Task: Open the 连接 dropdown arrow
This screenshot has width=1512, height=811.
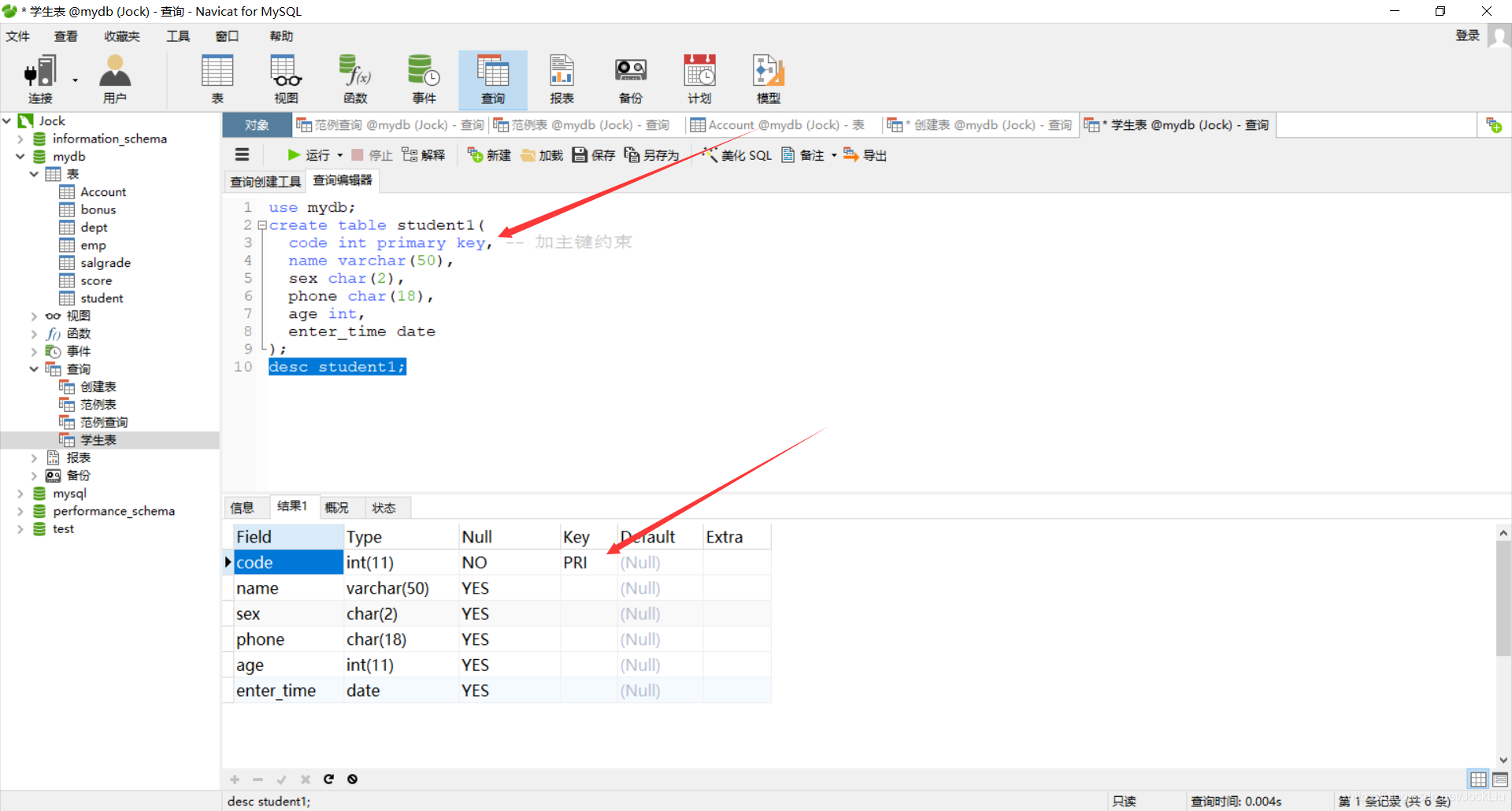Action: (x=76, y=80)
